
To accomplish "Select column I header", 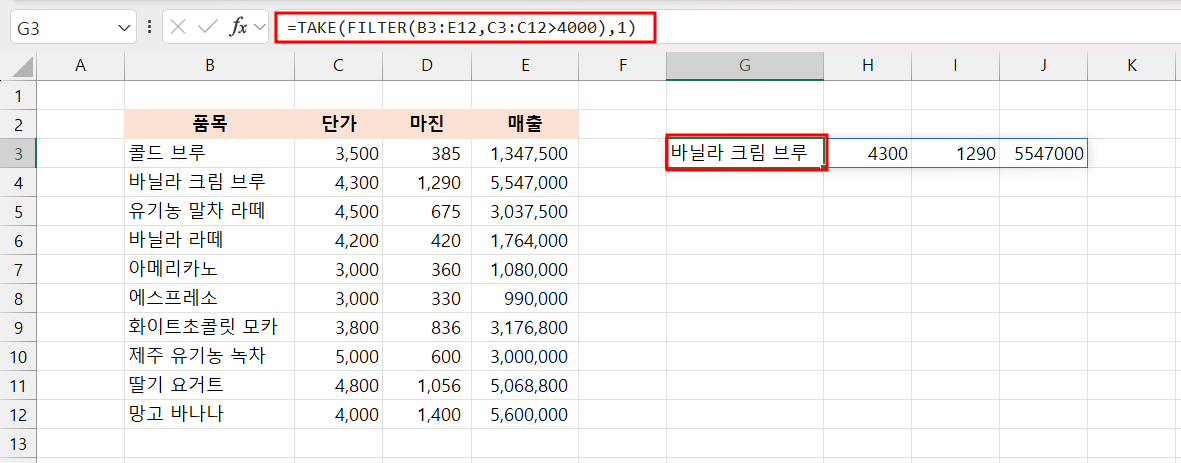I will click(956, 65).
